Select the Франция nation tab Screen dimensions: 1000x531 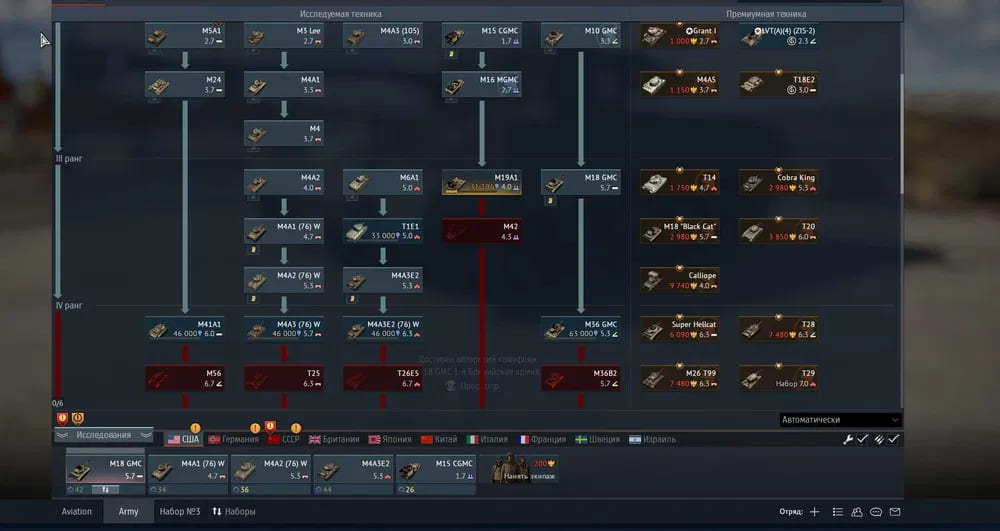click(x=542, y=439)
